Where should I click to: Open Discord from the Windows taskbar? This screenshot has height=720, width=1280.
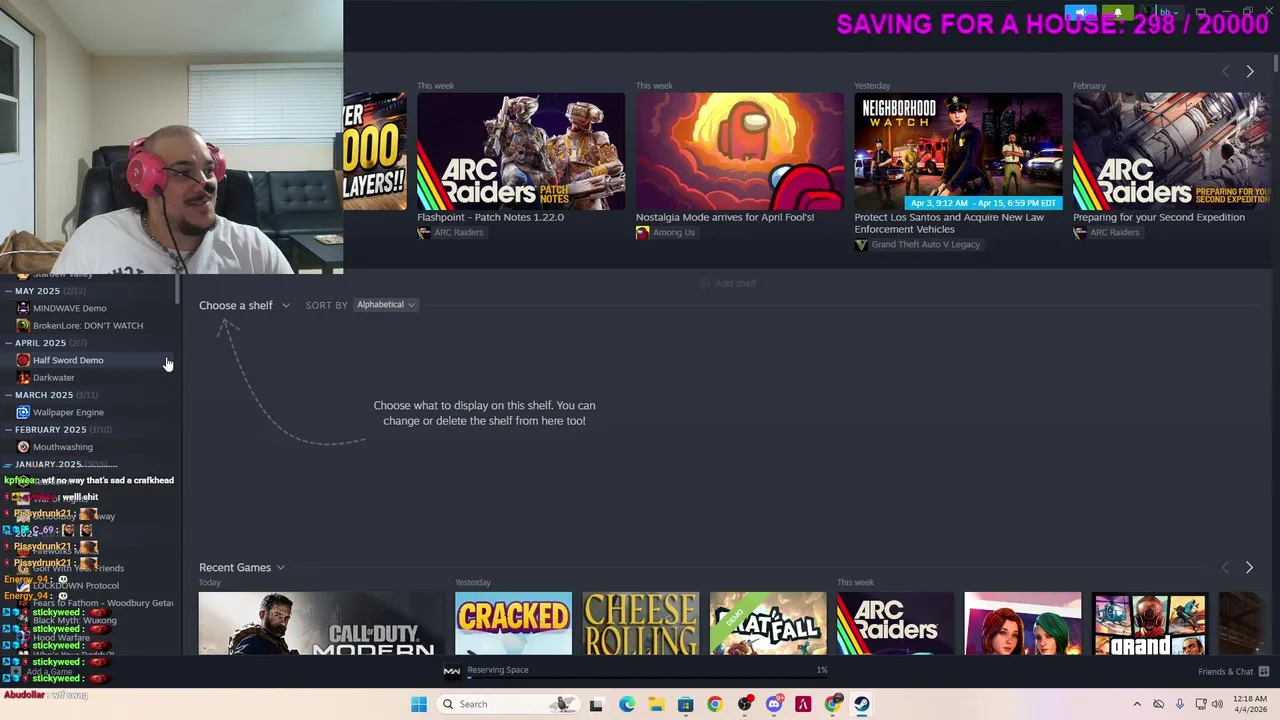click(x=774, y=704)
